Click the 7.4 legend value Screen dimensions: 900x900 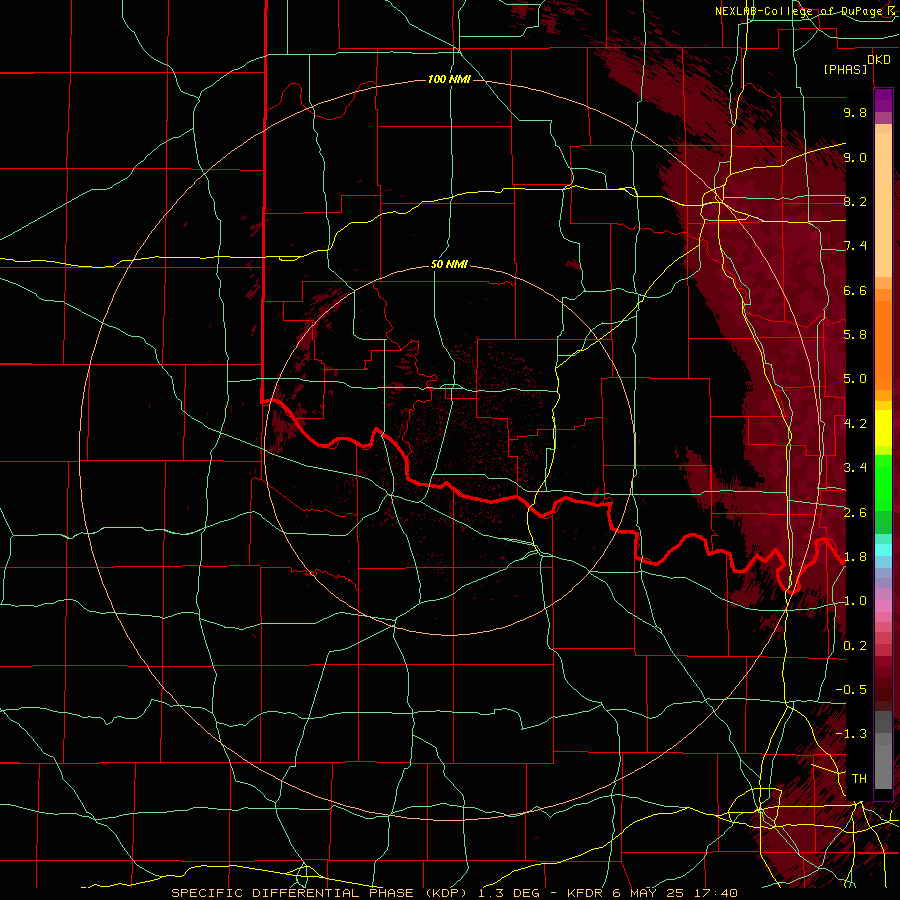[855, 246]
